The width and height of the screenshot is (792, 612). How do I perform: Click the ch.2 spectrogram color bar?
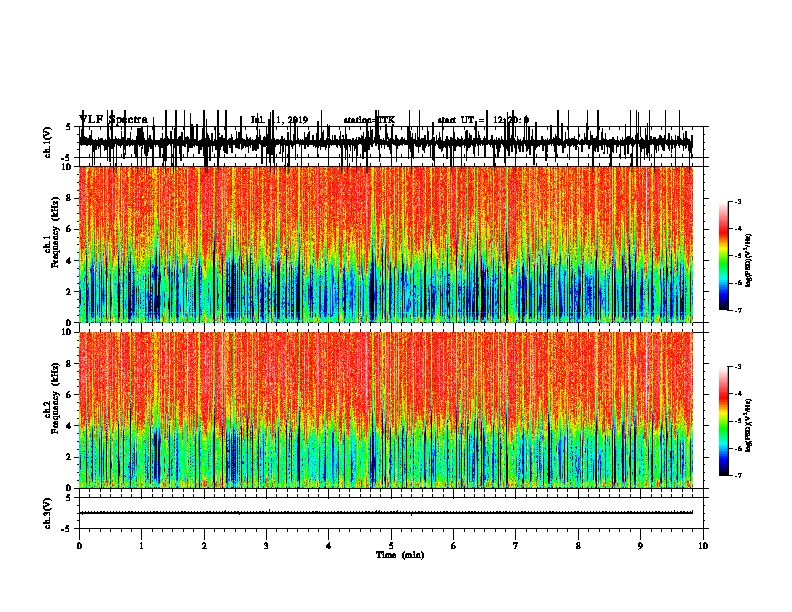(x=723, y=421)
